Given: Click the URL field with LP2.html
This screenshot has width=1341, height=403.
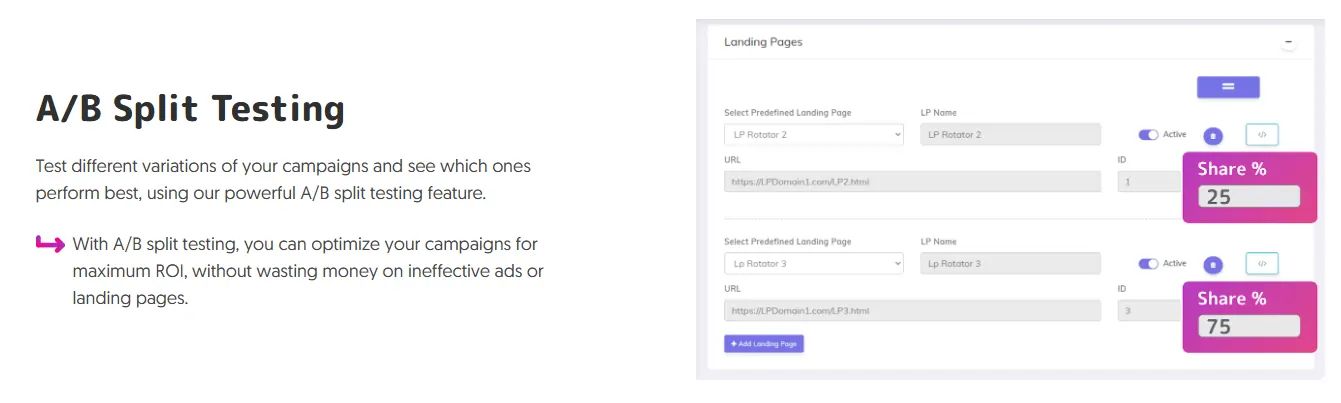Looking at the screenshot, I should pyautogui.click(x=912, y=182).
